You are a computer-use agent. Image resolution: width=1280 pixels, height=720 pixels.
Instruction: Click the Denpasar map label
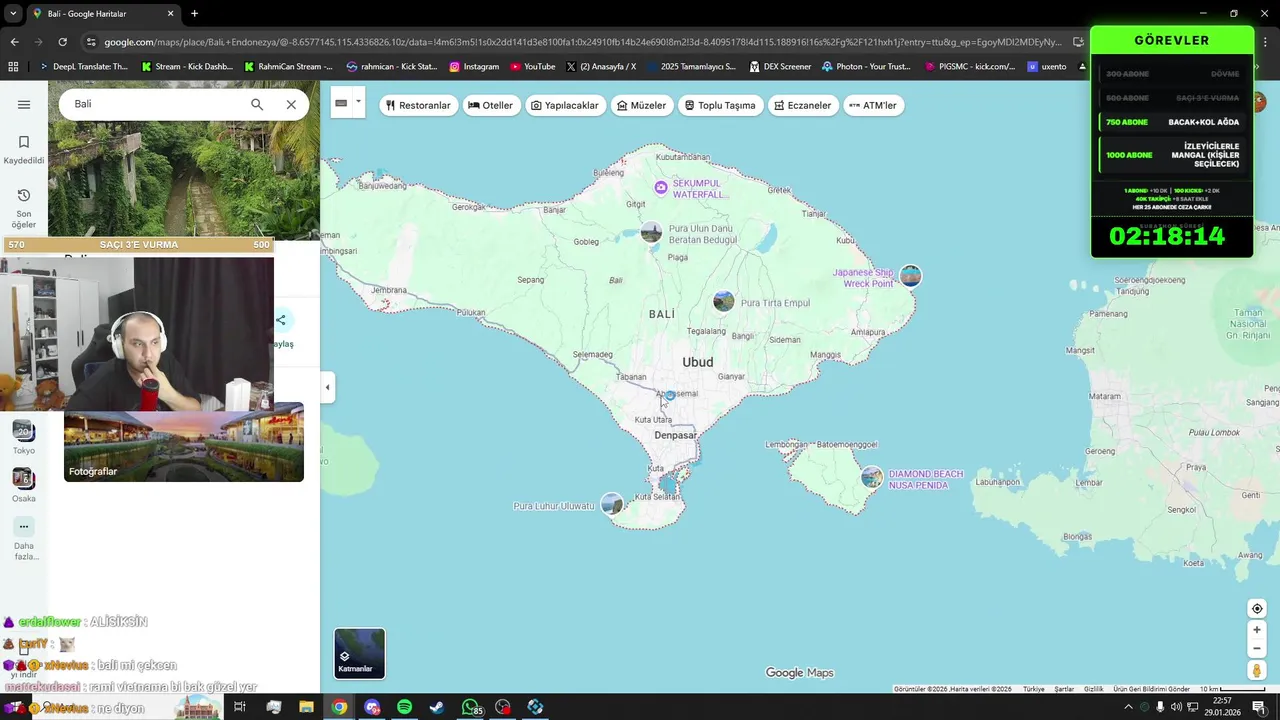[675, 435]
